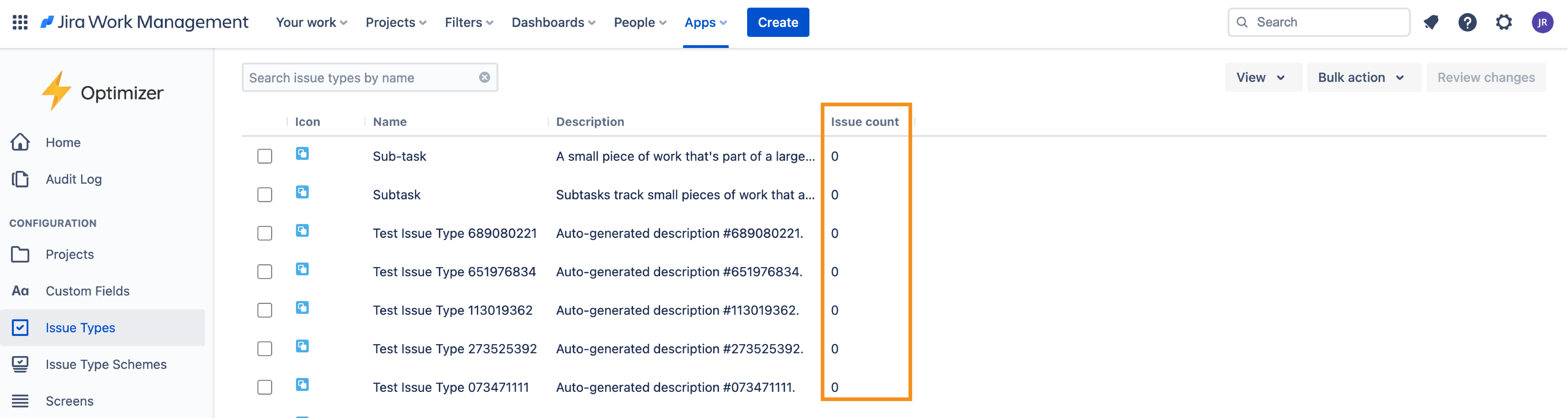The height and width of the screenshot is (418, 1568).
Task: Click the Issue count column header
Action: click(864, 122)
